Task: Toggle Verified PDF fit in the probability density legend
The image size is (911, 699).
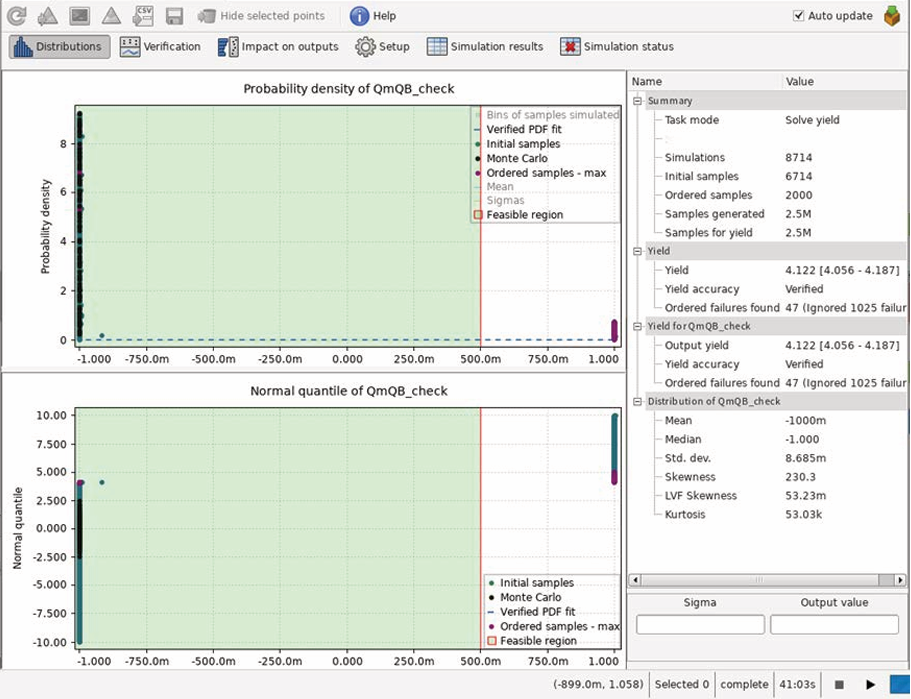Action: pos(518,130)
